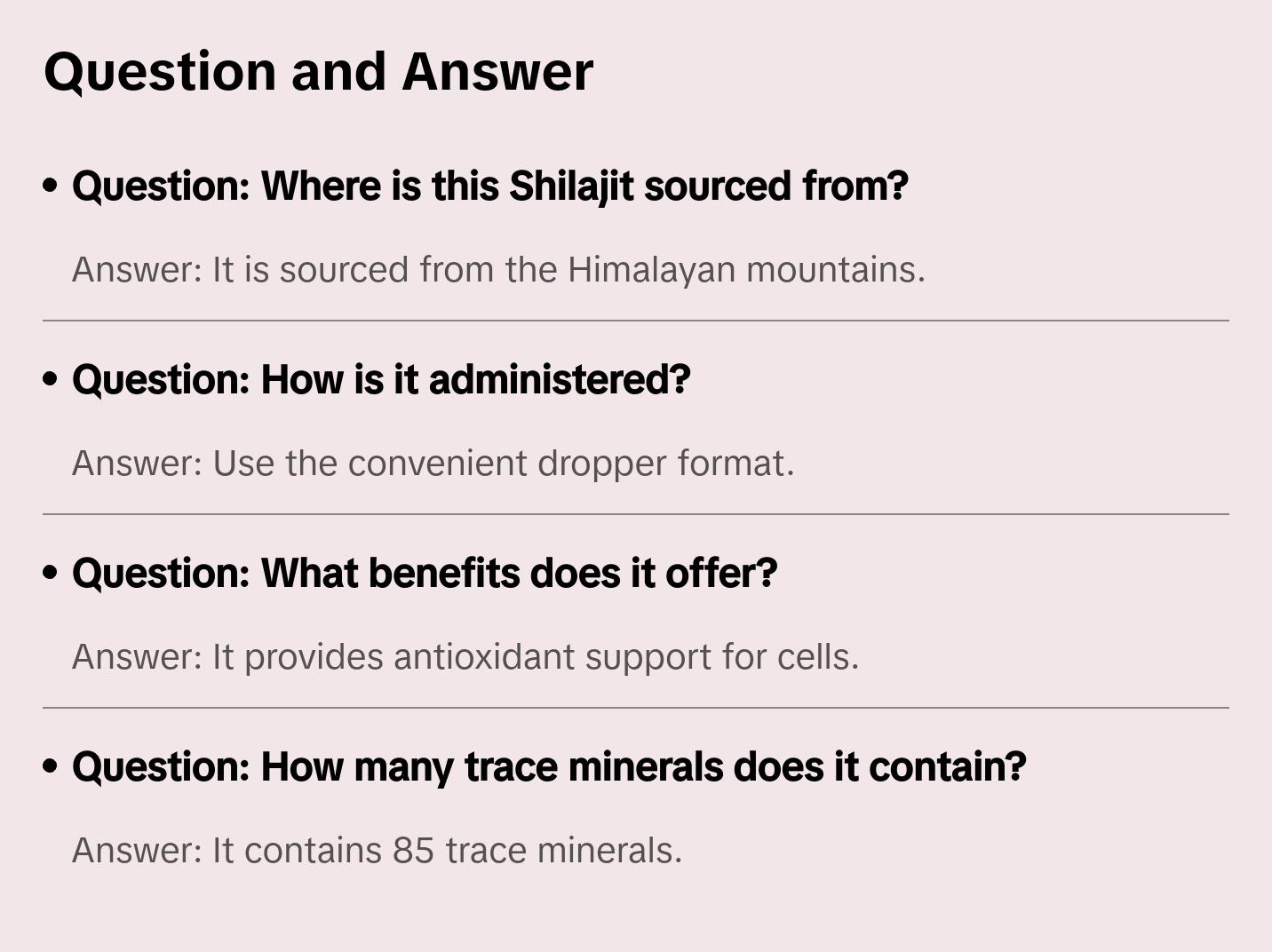Click the bullet beside "How is it administered?"

pos(51,380)
